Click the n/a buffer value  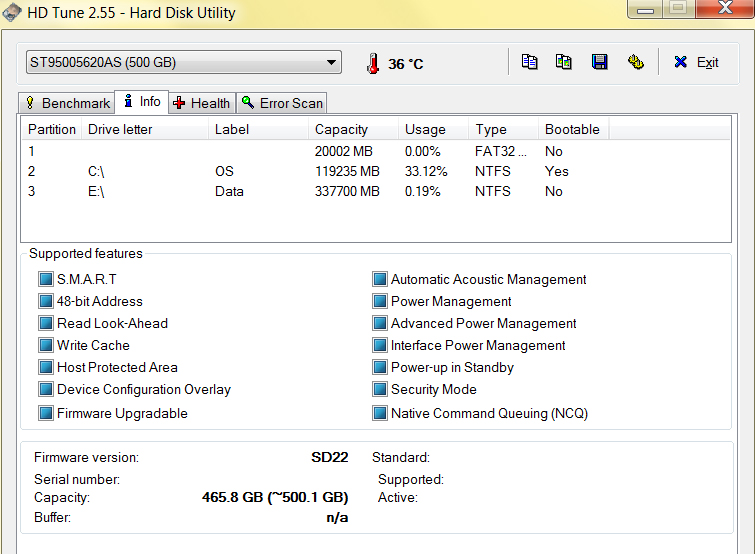tap(337, 517)
